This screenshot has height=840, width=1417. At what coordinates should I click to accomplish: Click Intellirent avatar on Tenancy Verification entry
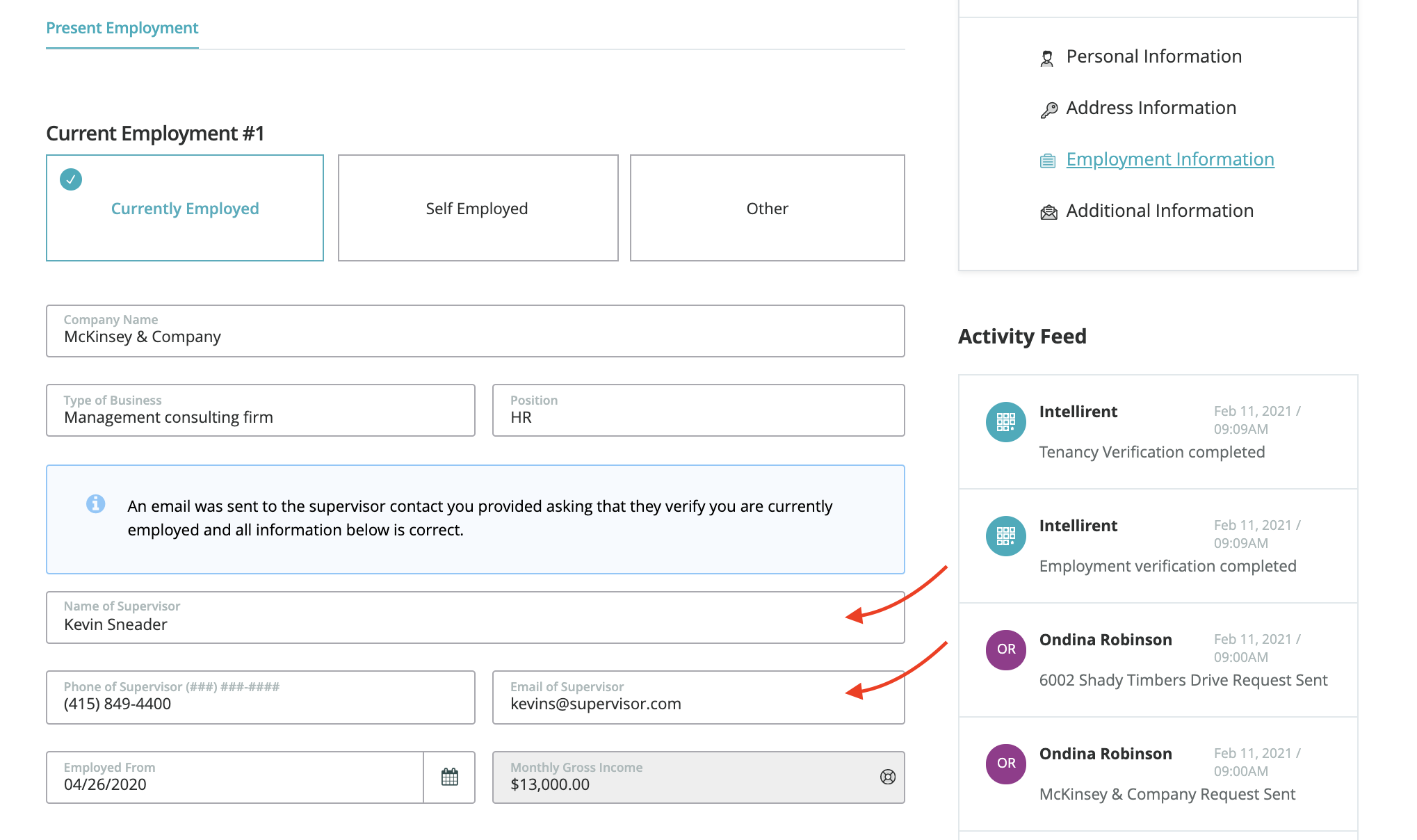tap(1005, 421)
